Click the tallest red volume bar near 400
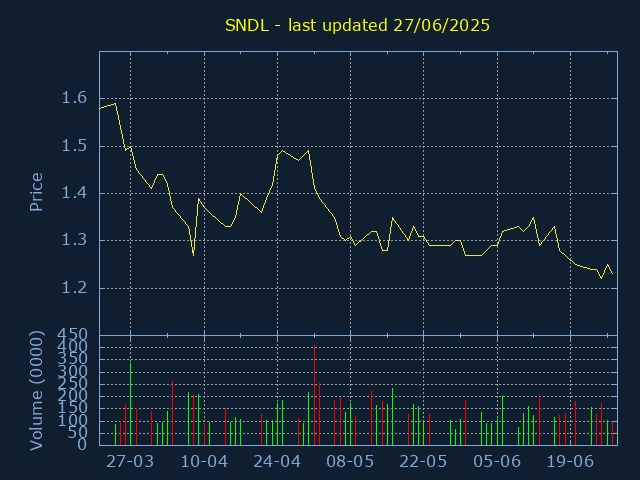Screen dimensions: 640x480 coord(314,395)
